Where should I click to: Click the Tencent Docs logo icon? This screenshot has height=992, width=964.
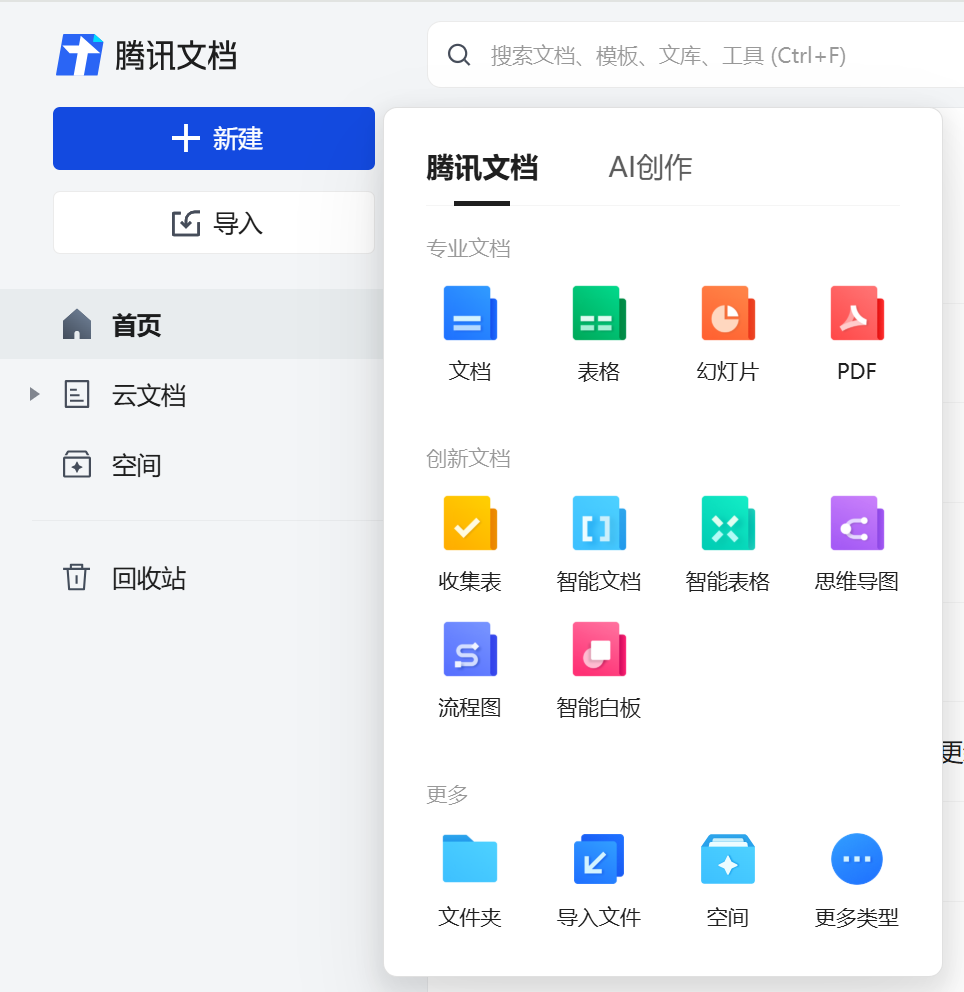[x=79, y=55]
